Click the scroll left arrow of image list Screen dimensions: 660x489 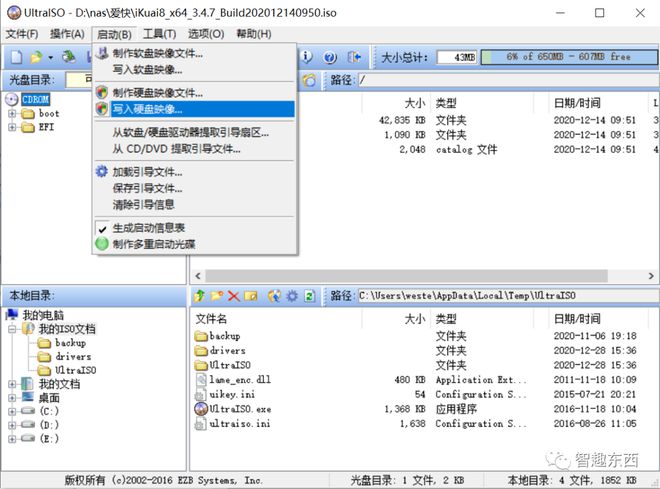[x=198, y=276]
